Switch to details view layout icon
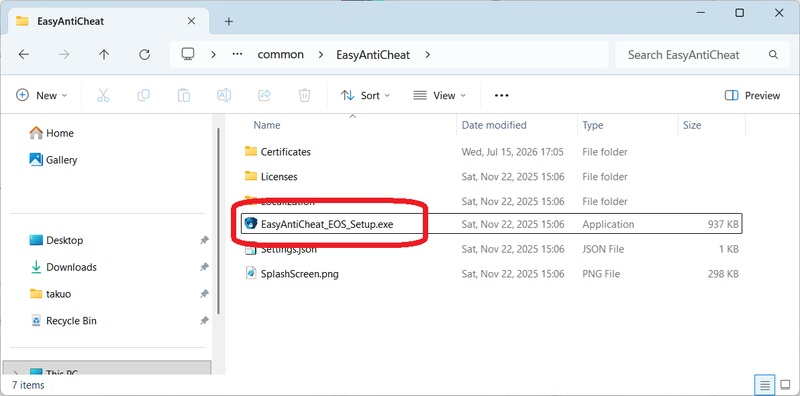 click(765, 385)
